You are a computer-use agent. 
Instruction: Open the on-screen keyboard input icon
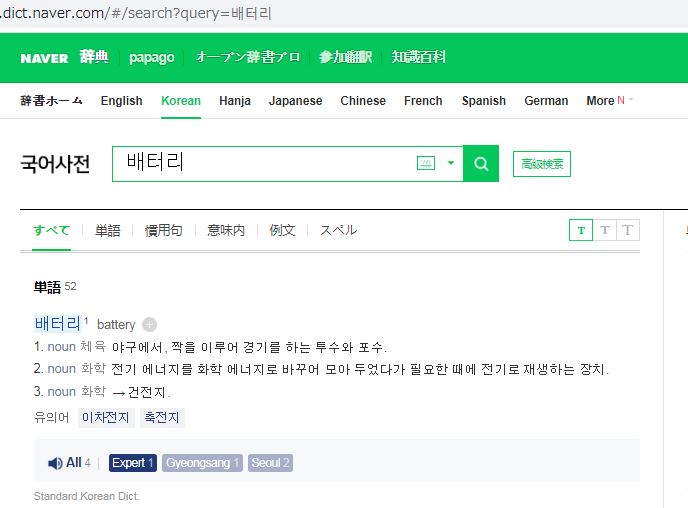426,164
